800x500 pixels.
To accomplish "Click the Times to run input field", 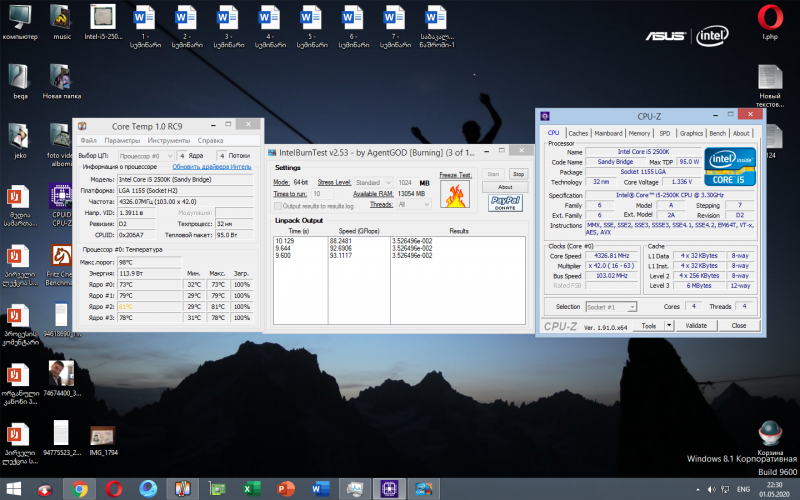I will (x=322, y=194).
